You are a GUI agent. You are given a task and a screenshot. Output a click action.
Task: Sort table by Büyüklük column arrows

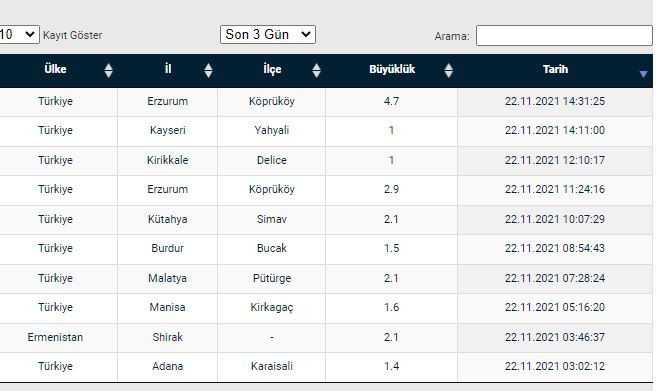tap(448, 70)
